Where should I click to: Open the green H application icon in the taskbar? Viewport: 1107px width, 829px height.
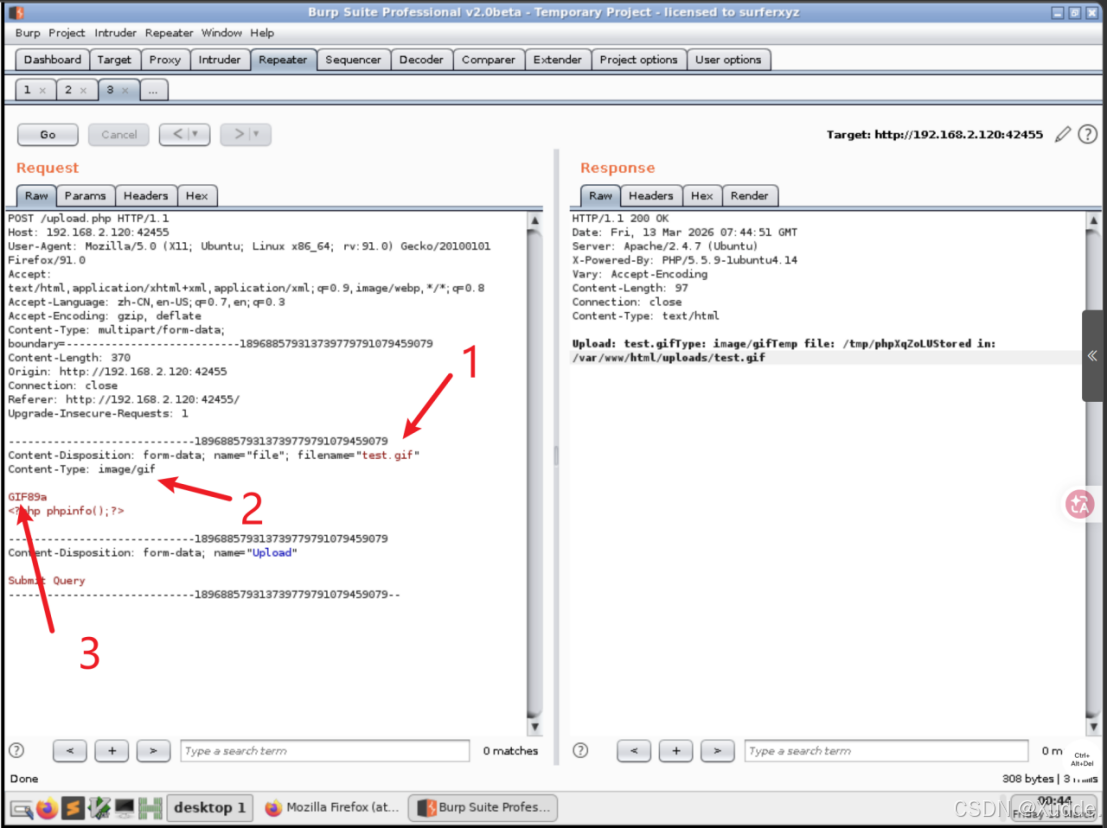(x=150, y=807)
